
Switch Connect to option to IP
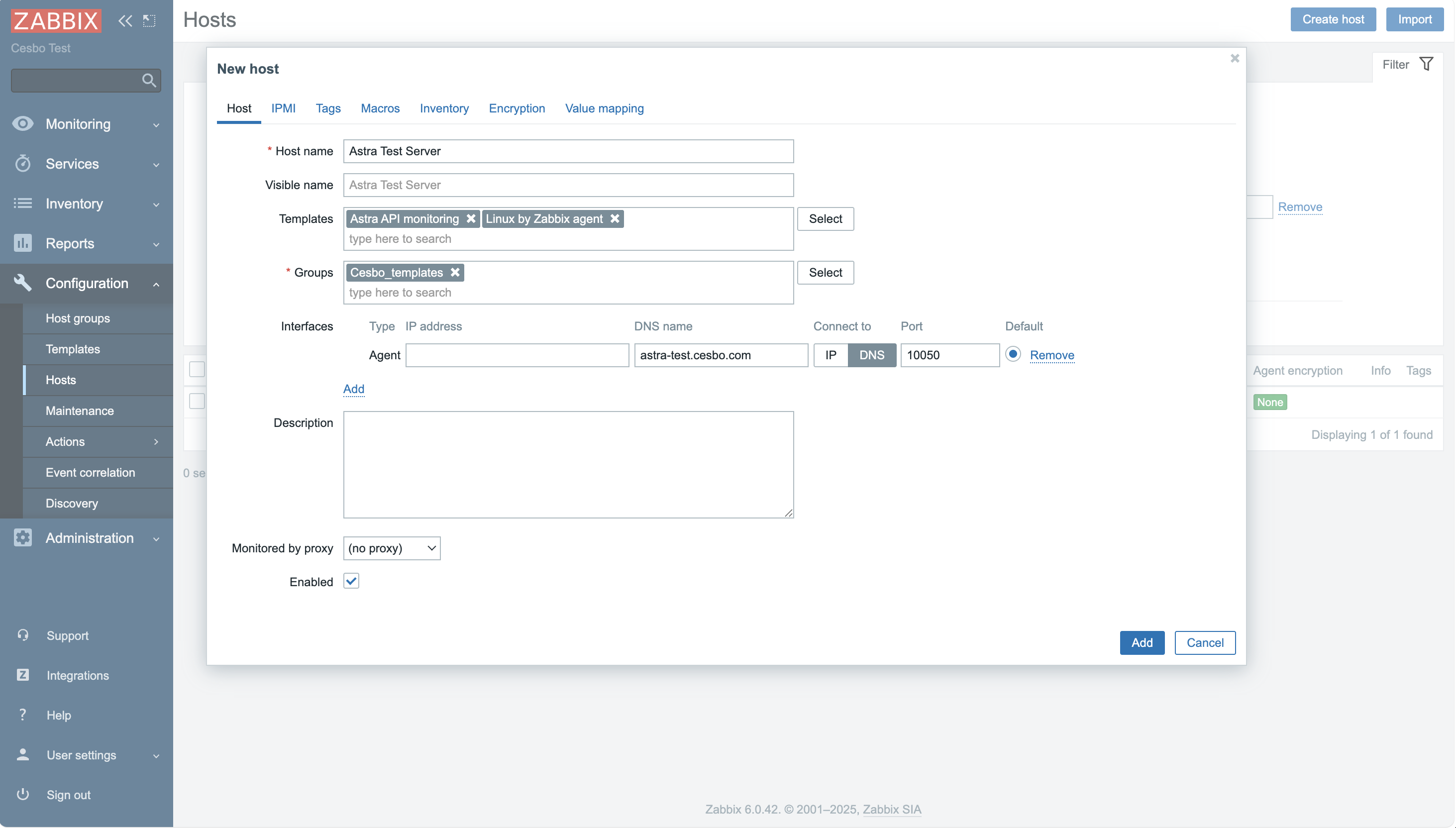coord(831,354)
